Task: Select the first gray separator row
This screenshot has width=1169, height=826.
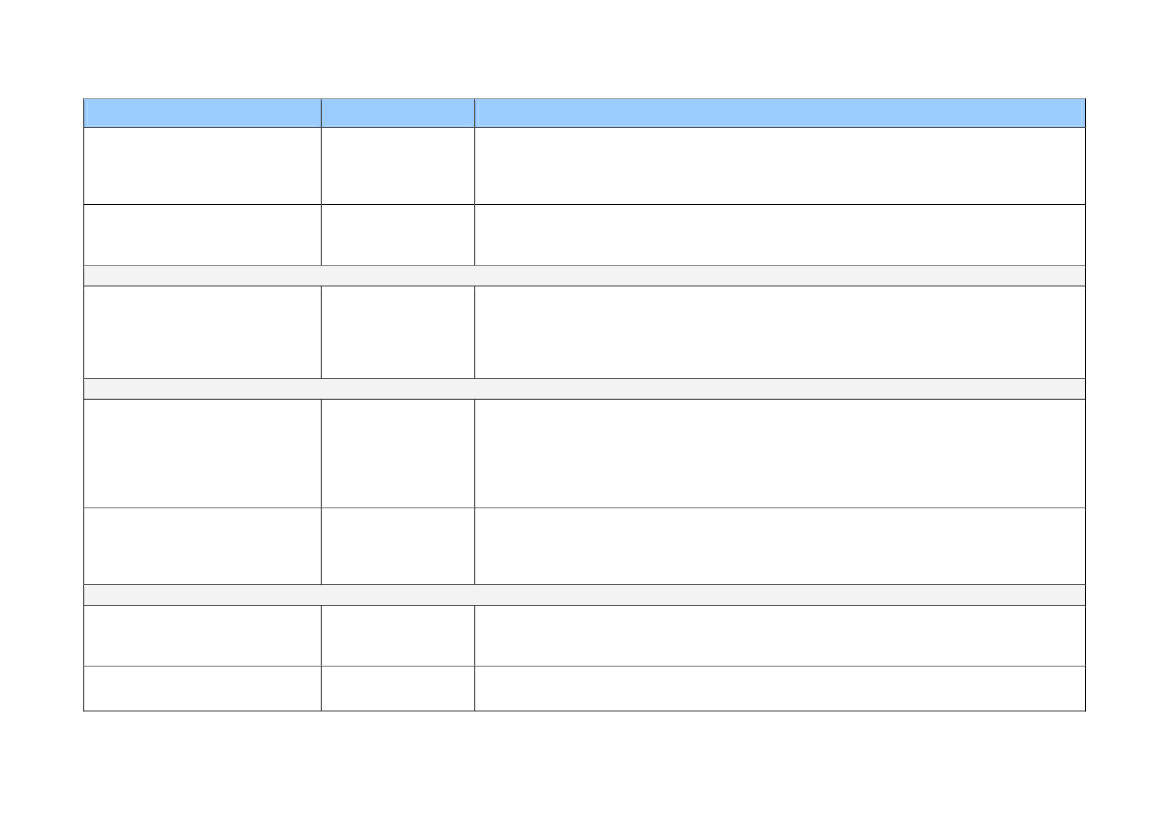Action: (584, 276)
